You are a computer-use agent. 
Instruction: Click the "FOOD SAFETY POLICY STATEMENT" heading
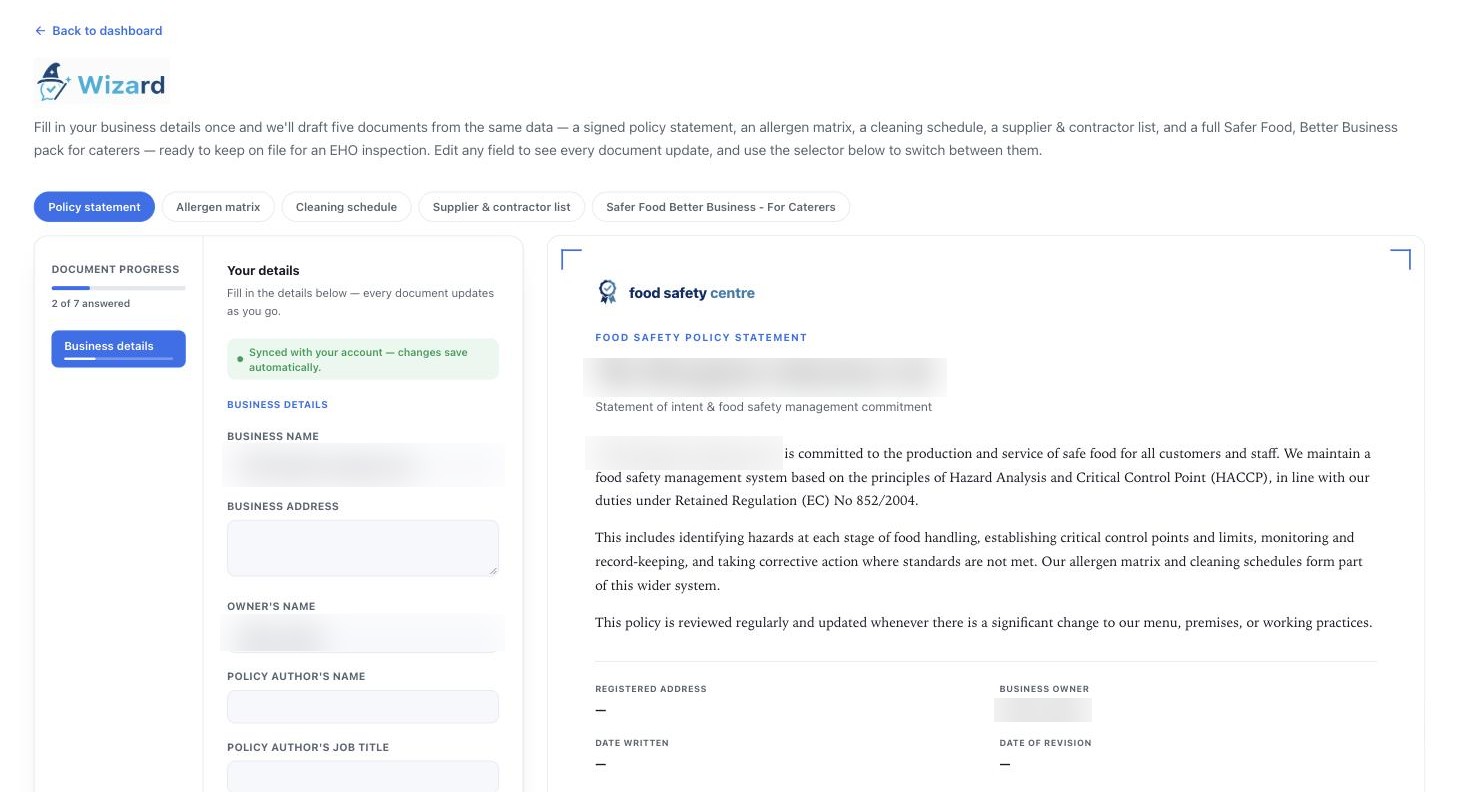tap(701, 338)
